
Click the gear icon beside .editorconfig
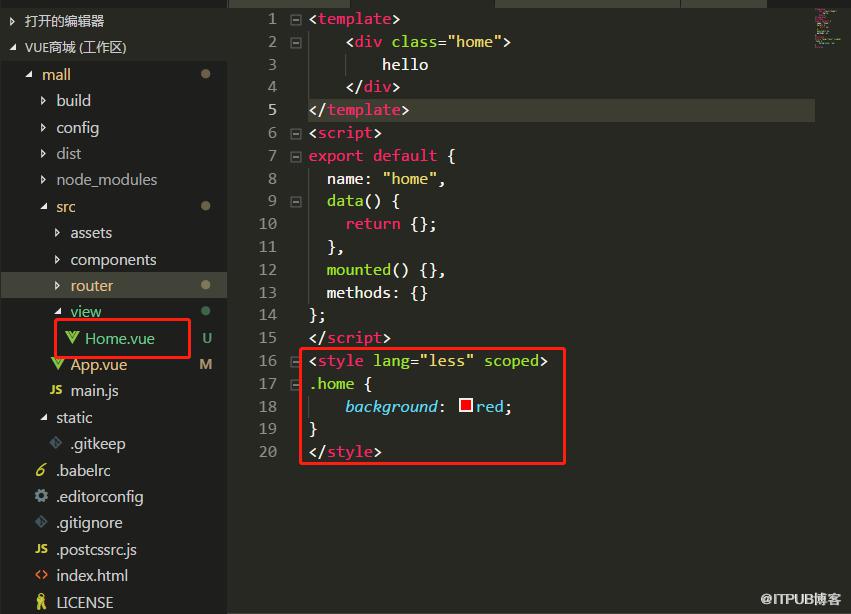tap(41, 496)
